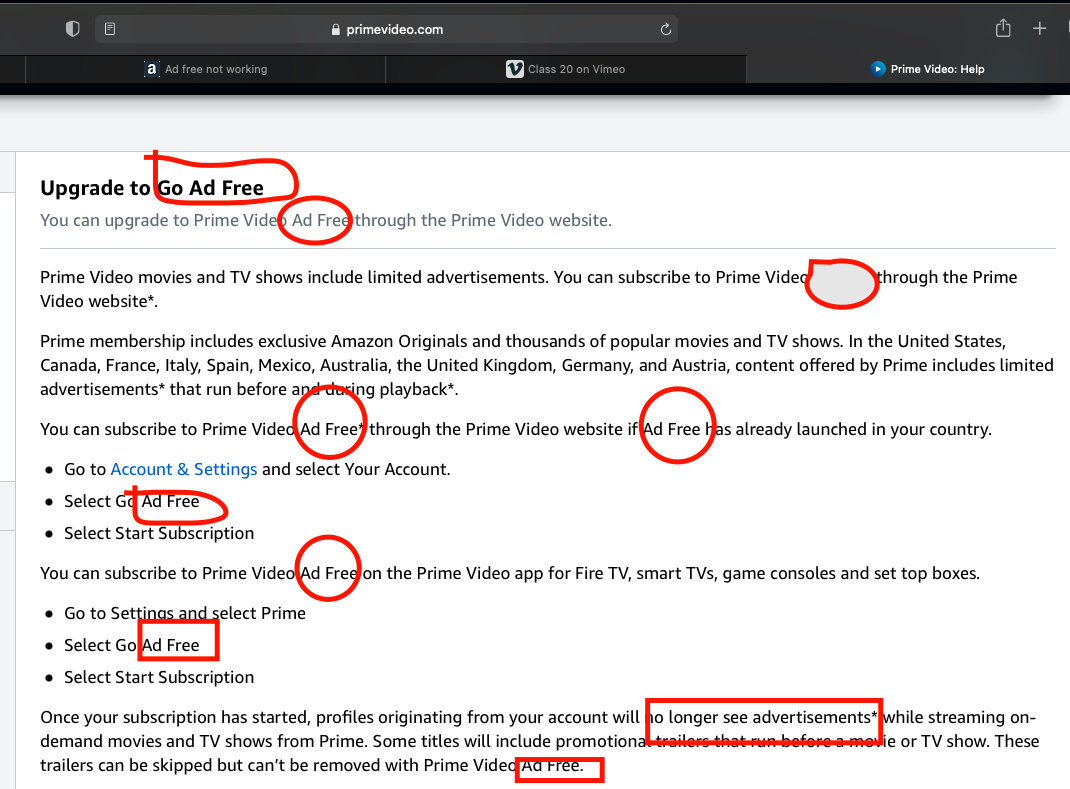Screen dimensions: 1070x789
Task: Open the Account & Settings link
Action: click(x=184, y=469)
